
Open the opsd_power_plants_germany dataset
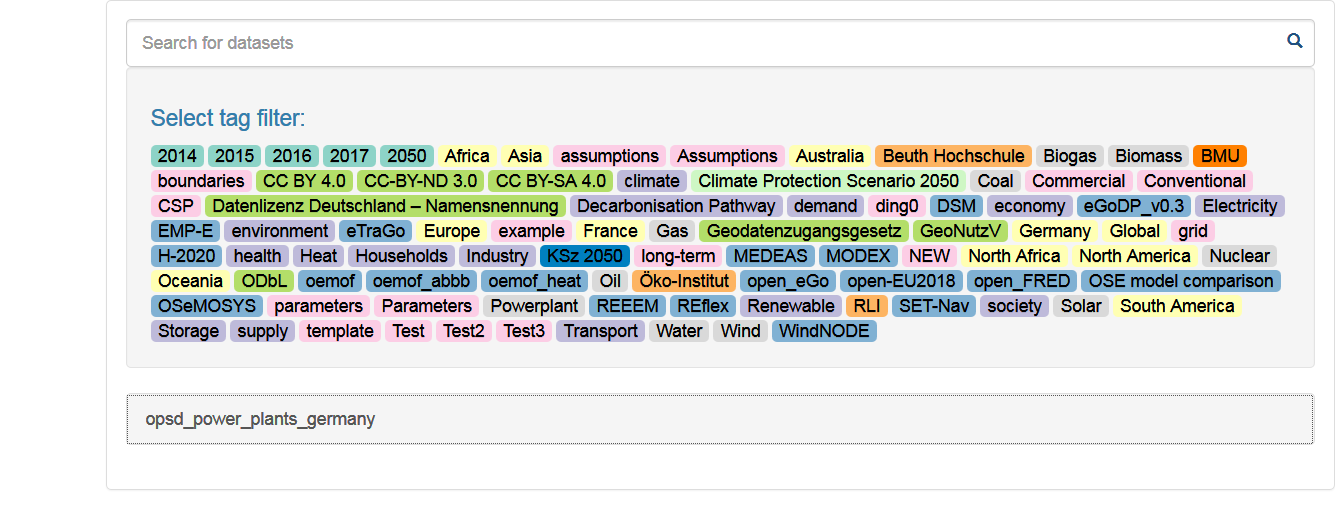click(x=720, y=419)
